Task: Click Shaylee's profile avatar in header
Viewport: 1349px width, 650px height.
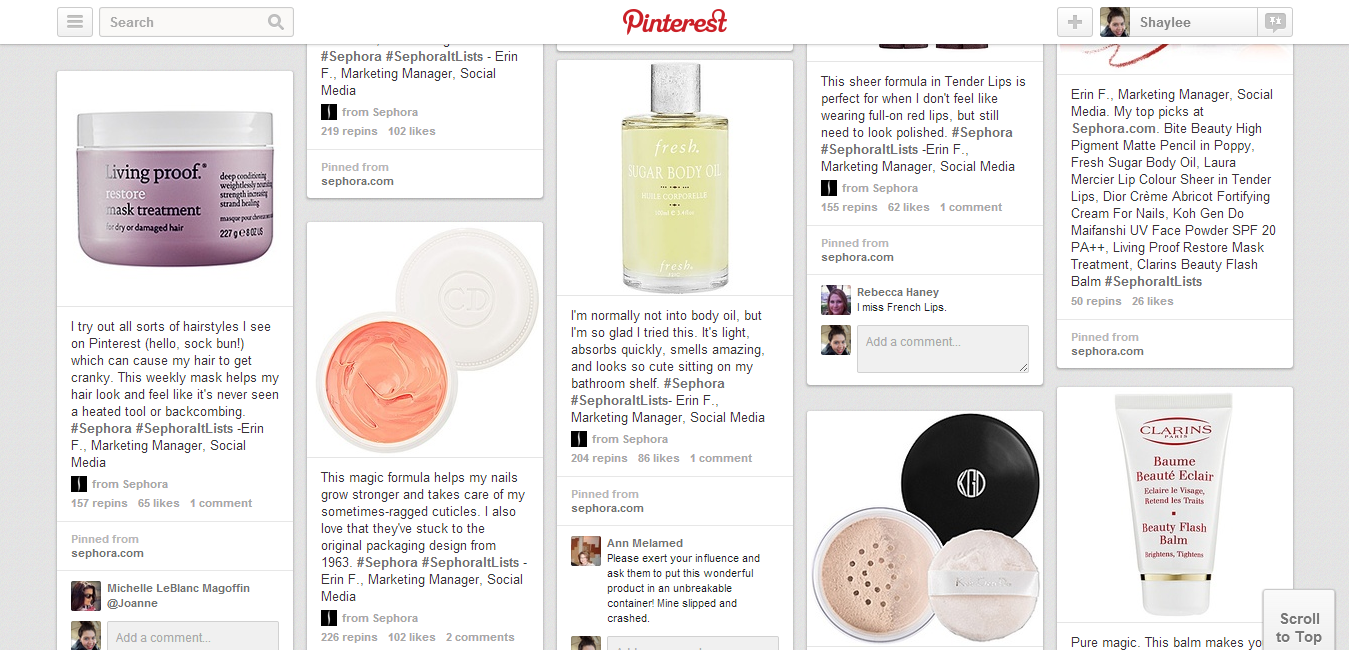Action: [1115, 22]
